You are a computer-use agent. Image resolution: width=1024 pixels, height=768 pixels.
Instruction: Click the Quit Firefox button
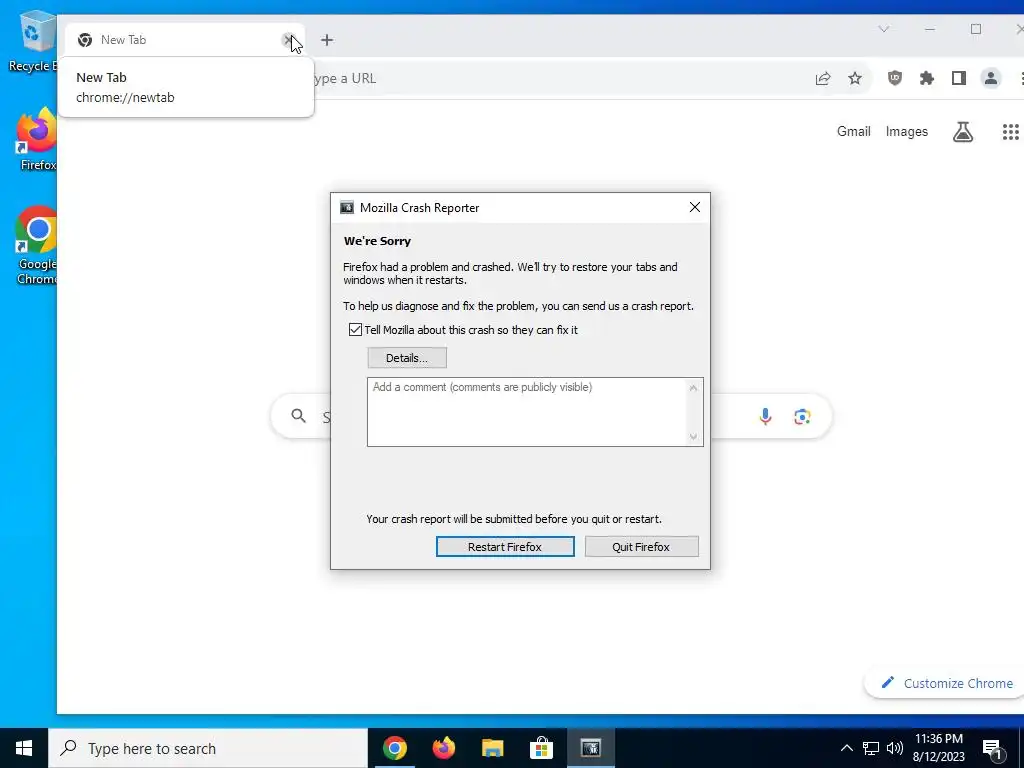point(641,547)
